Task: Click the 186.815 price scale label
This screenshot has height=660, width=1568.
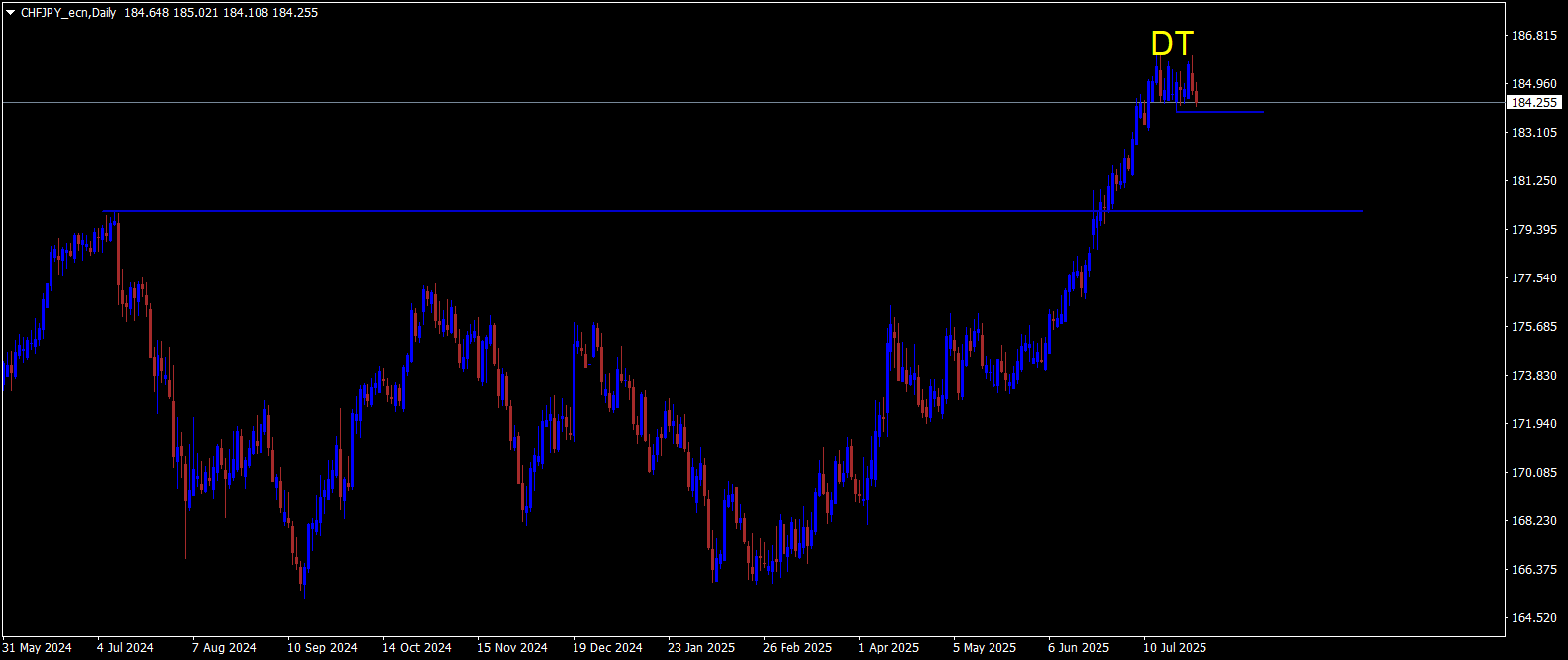Action: tap(1534, 36)
